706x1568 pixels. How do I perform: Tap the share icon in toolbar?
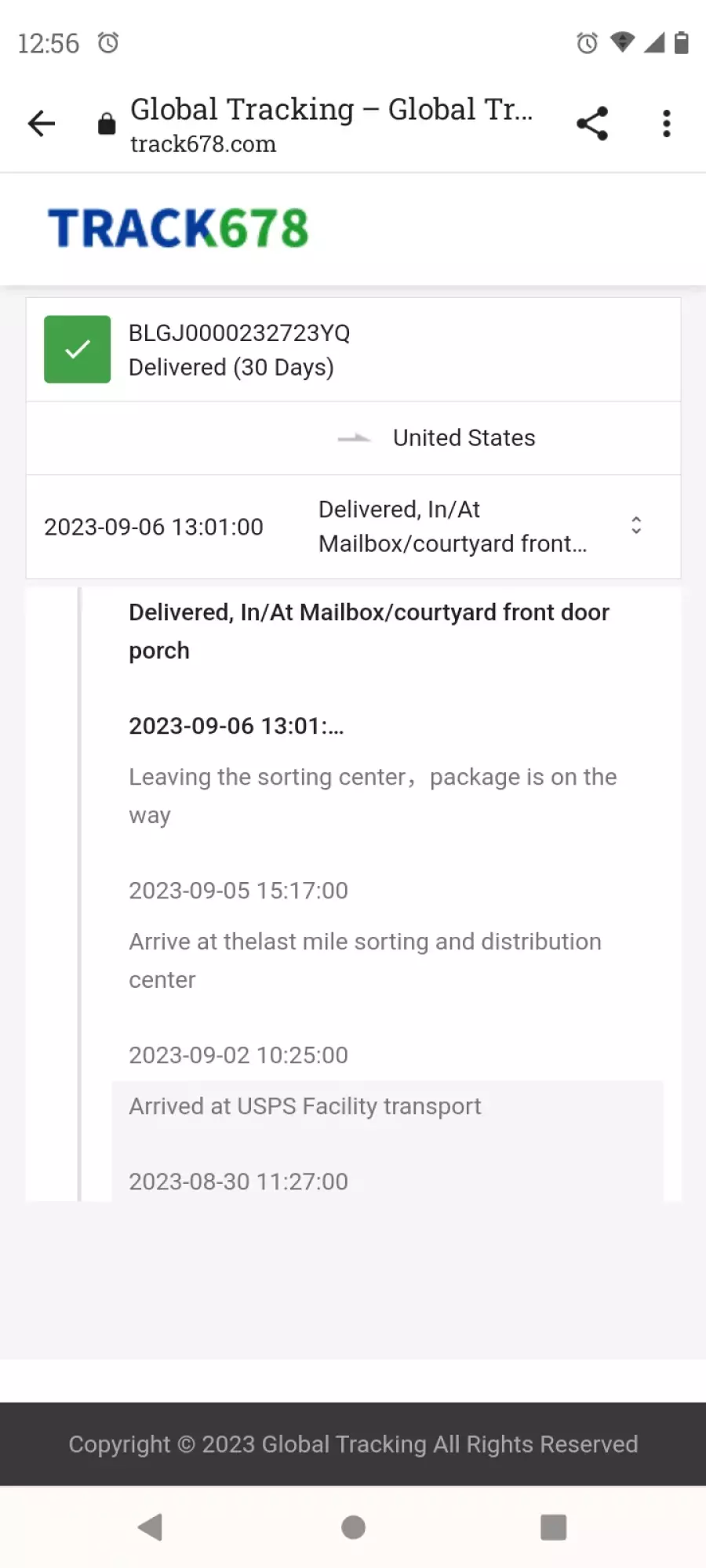tap(592, 124)
